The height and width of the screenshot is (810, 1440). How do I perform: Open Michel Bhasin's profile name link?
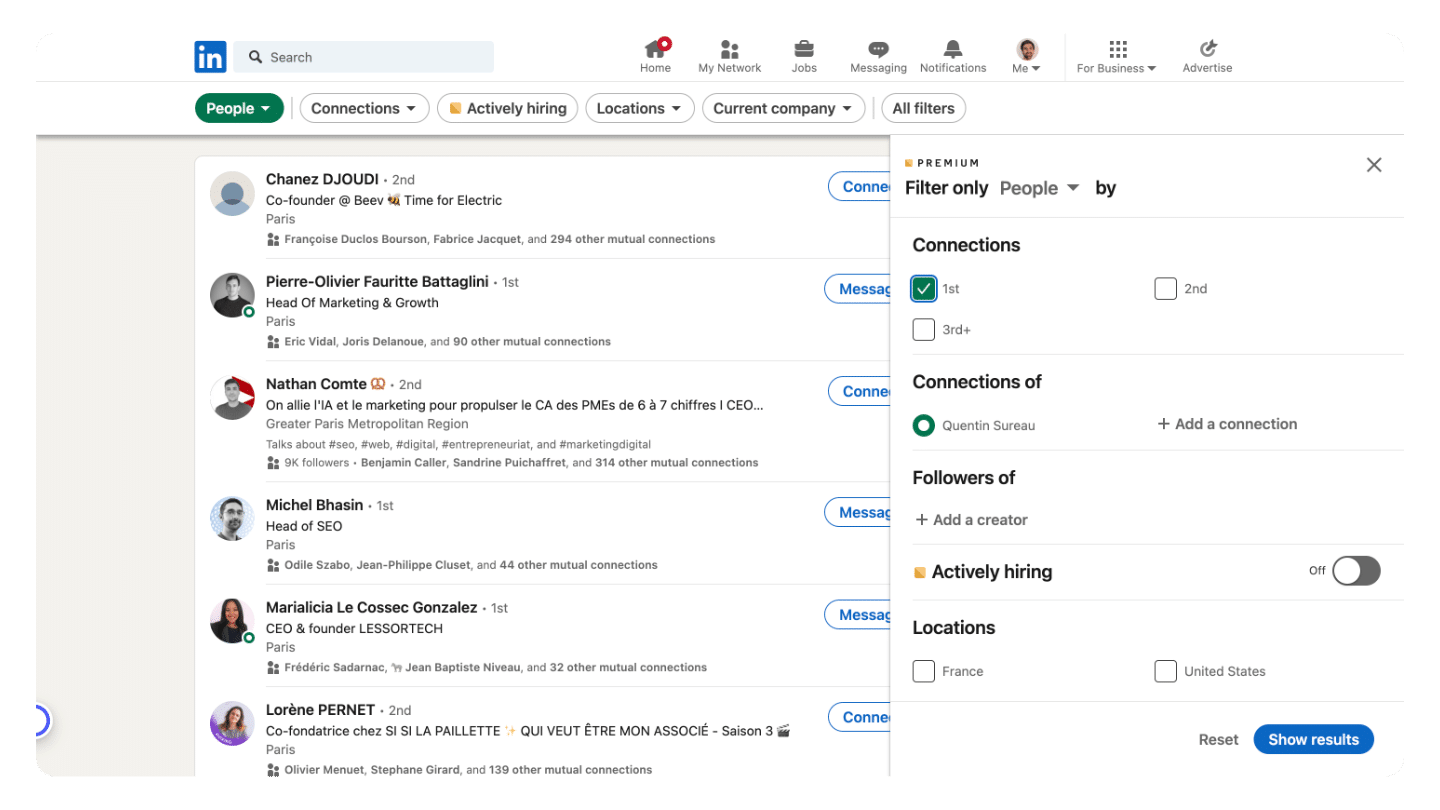pyautogui.click(x=315, y=505)
